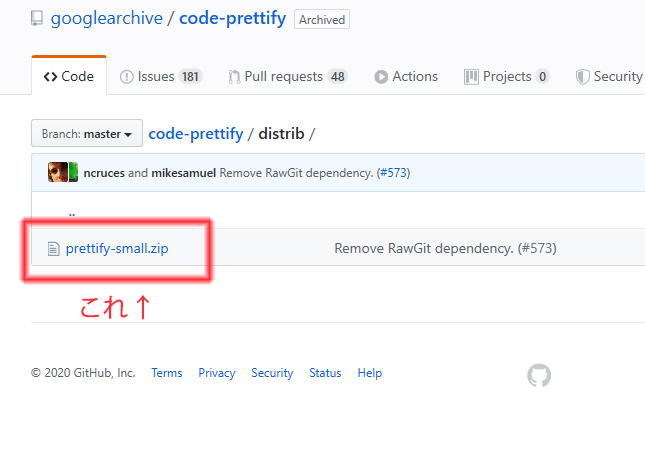This screenshot has width=645, height=466.
Task: Open the code-prettify repository title link
Action: (x=232, y=19)
